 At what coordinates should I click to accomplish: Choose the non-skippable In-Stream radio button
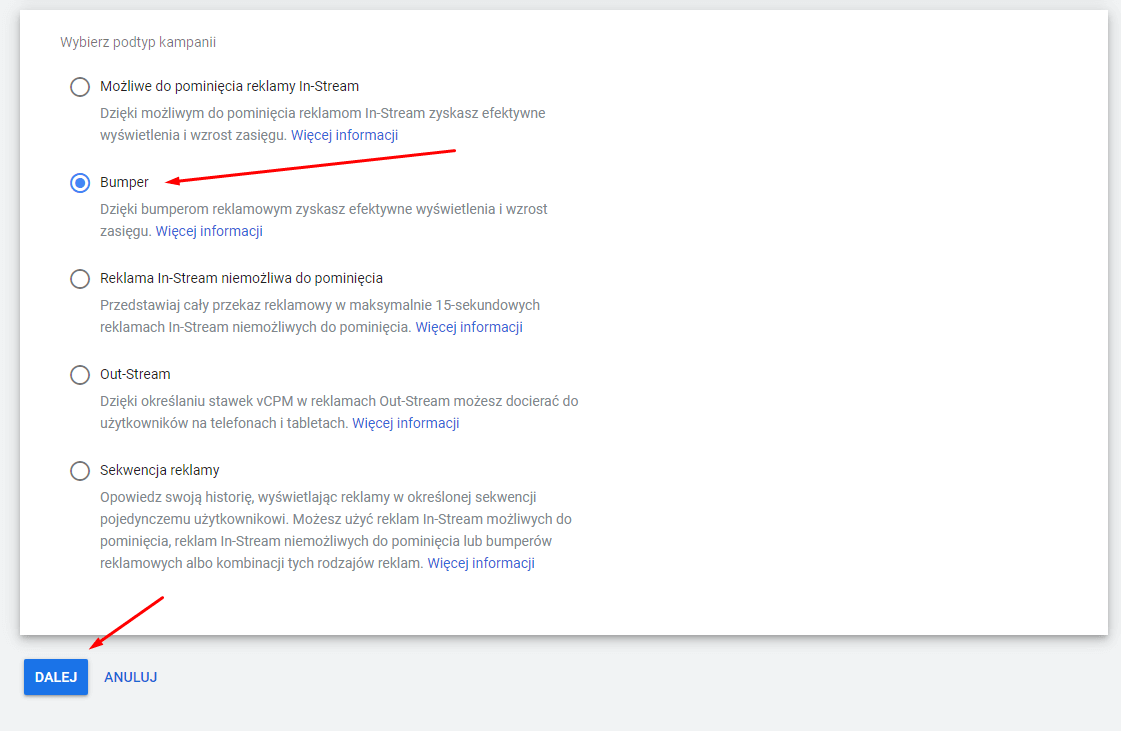pos(80,279)
